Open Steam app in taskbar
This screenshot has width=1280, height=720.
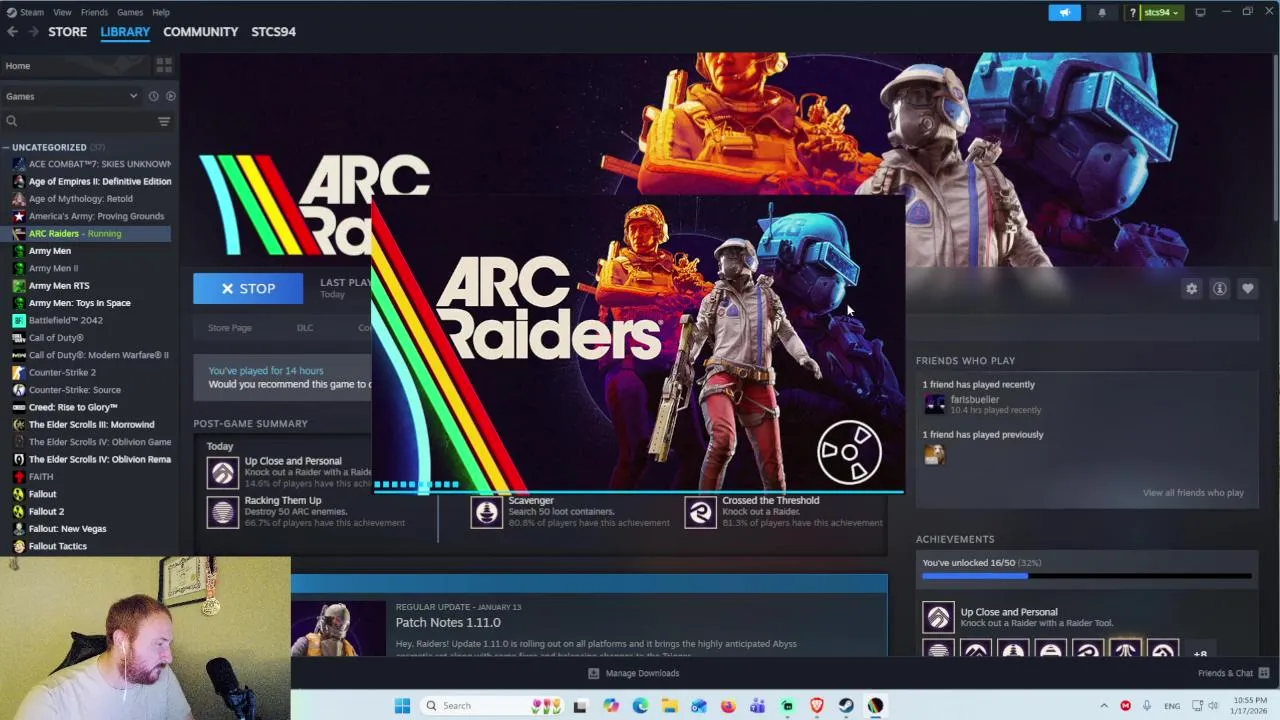coord(846,706)
